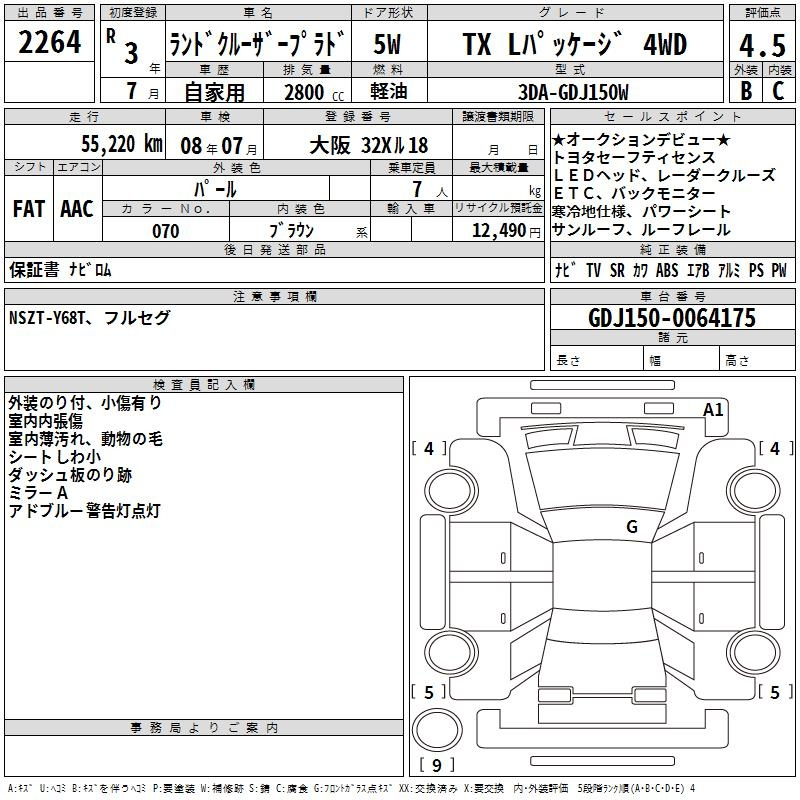Click SR sunroof equipment code
Image resolution: width=800 pixels, height=800 pixels.
[617, 270]
